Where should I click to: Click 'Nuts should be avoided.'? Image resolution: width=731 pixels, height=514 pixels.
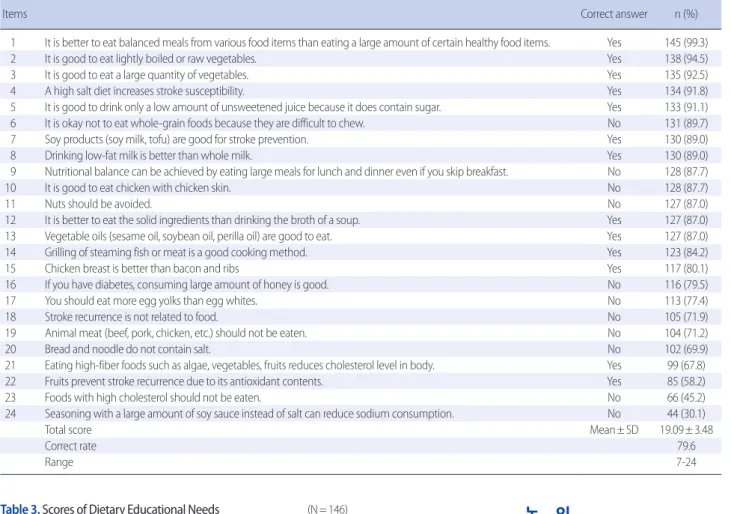(x=98, y=204)
